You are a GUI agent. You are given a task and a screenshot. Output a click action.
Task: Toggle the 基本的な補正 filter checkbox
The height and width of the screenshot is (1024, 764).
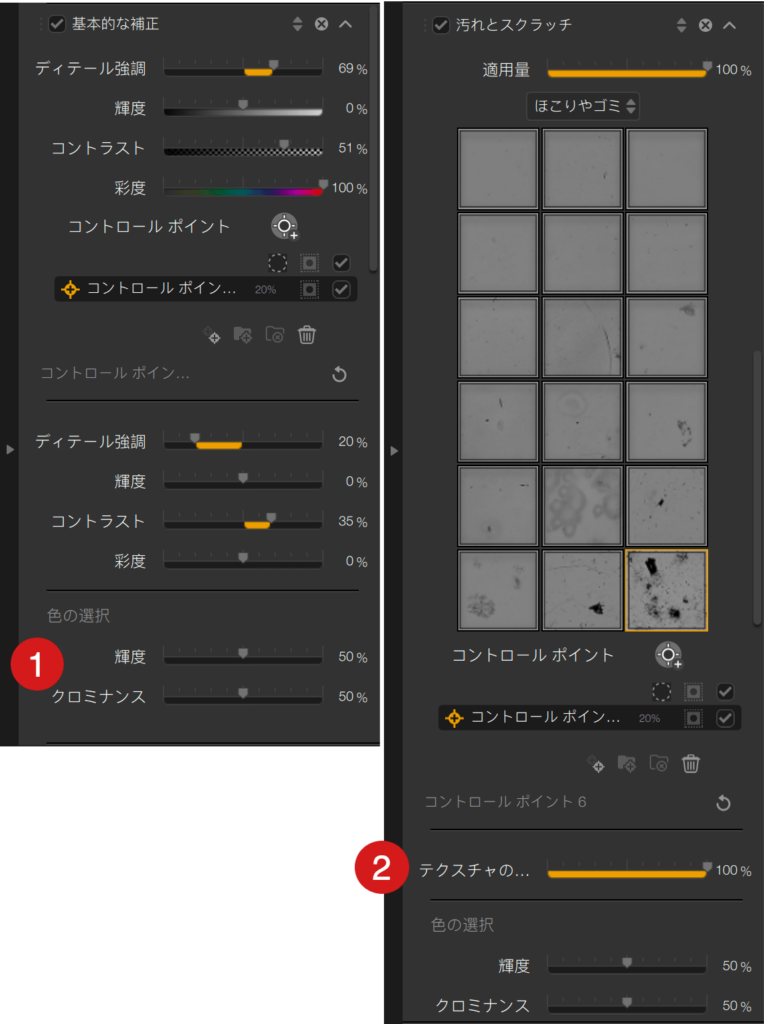coord(57,24)
